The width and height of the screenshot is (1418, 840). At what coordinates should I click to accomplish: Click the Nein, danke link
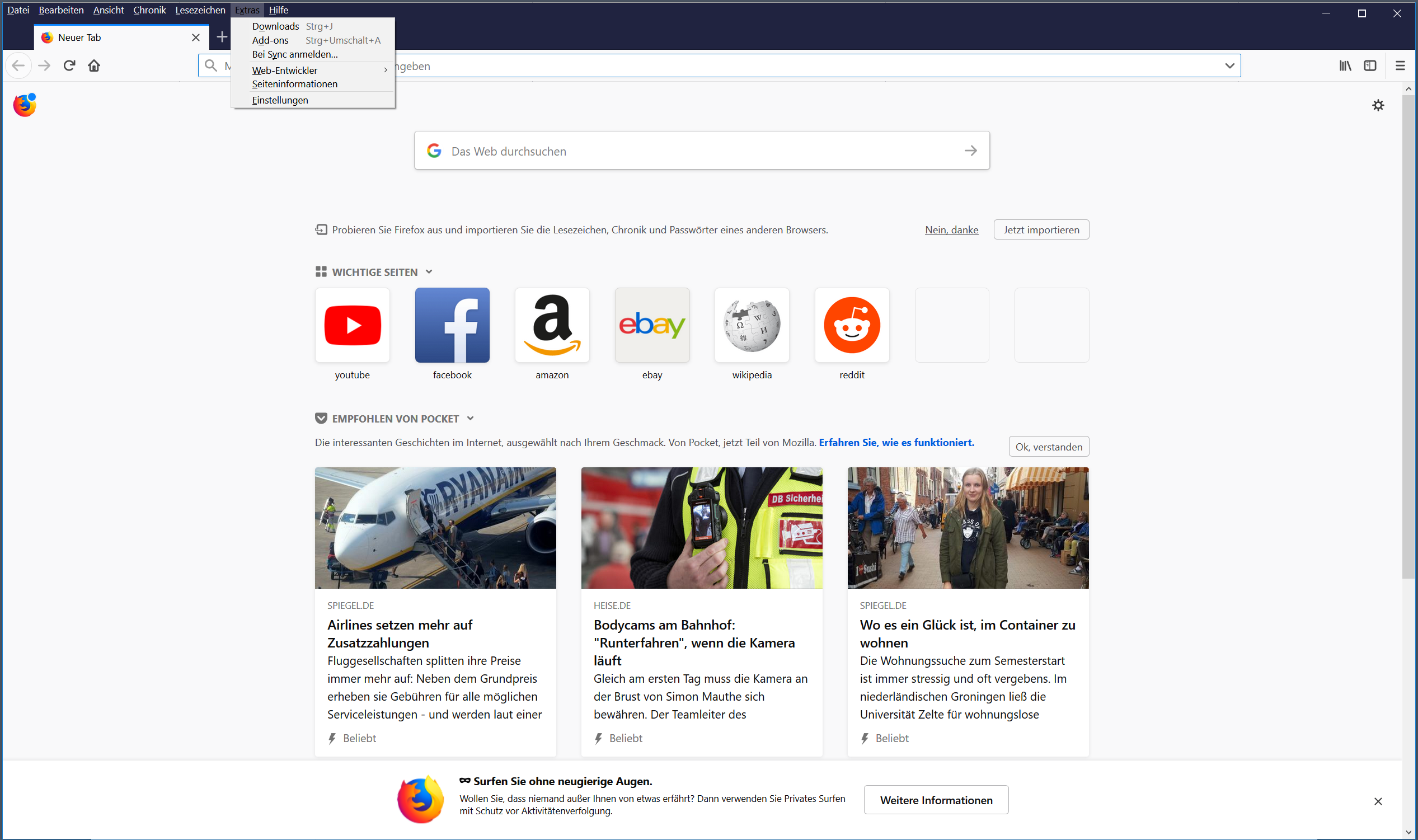(951, 230)
